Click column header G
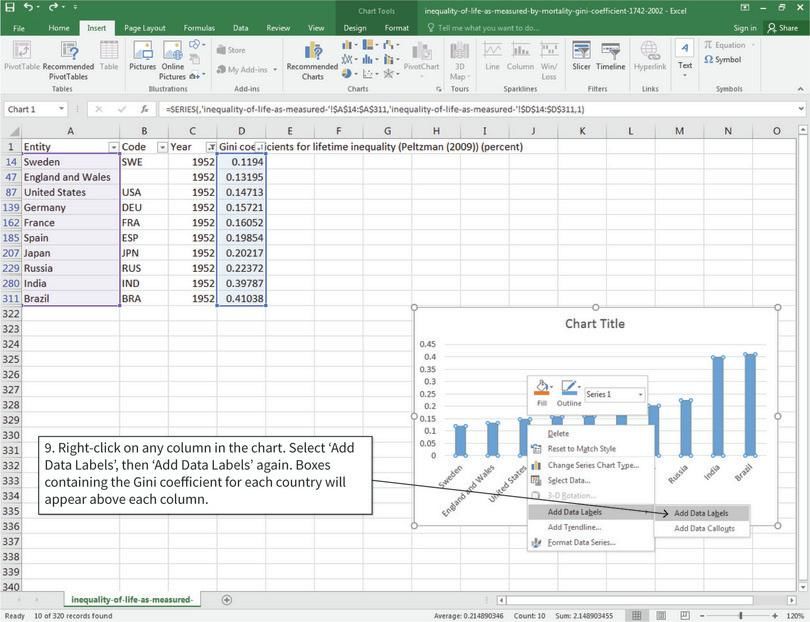810x622 pixels. (387, 131)
